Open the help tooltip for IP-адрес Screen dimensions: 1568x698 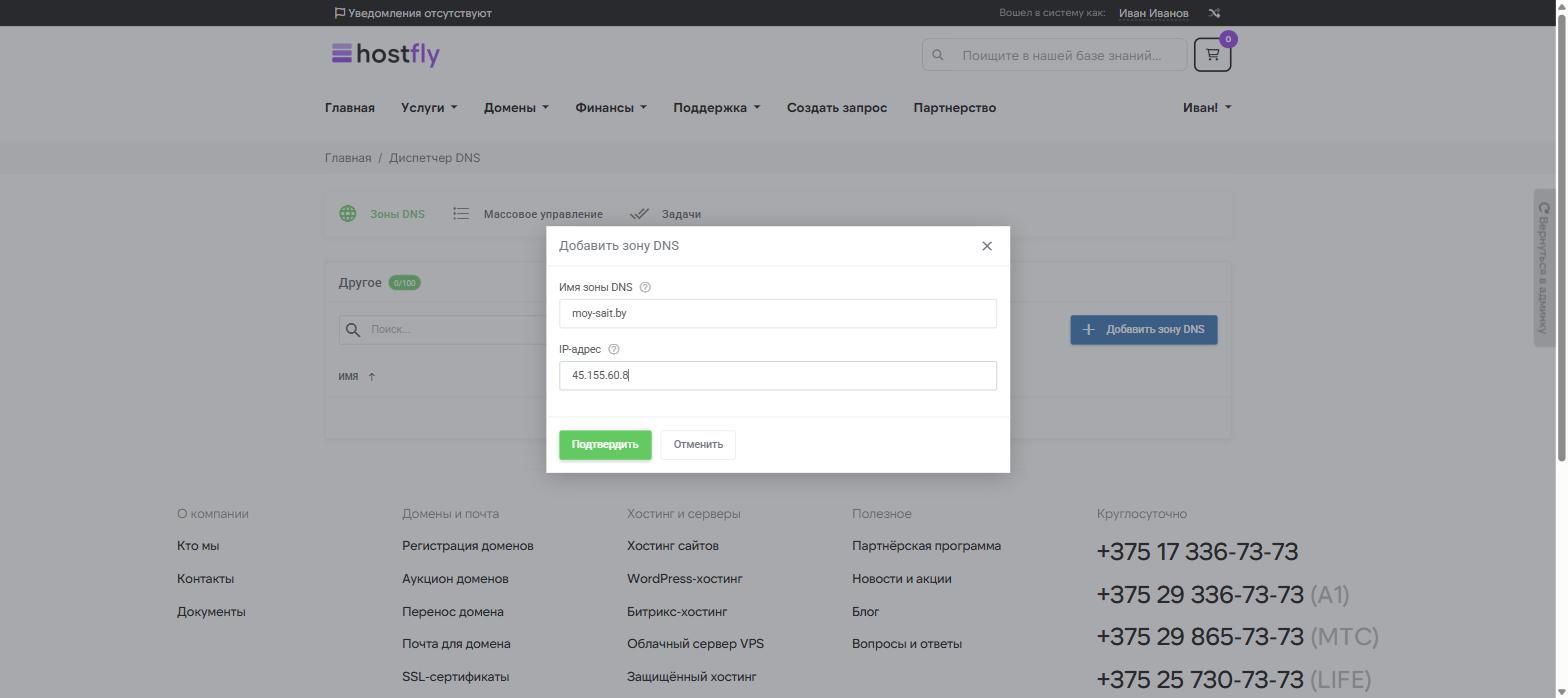[614, 349]
